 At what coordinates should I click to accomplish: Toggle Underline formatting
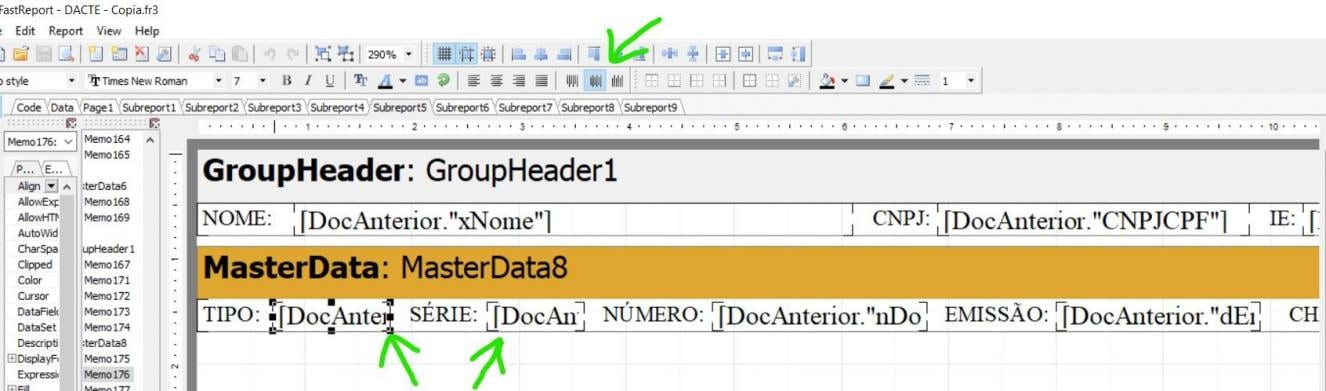330,81
